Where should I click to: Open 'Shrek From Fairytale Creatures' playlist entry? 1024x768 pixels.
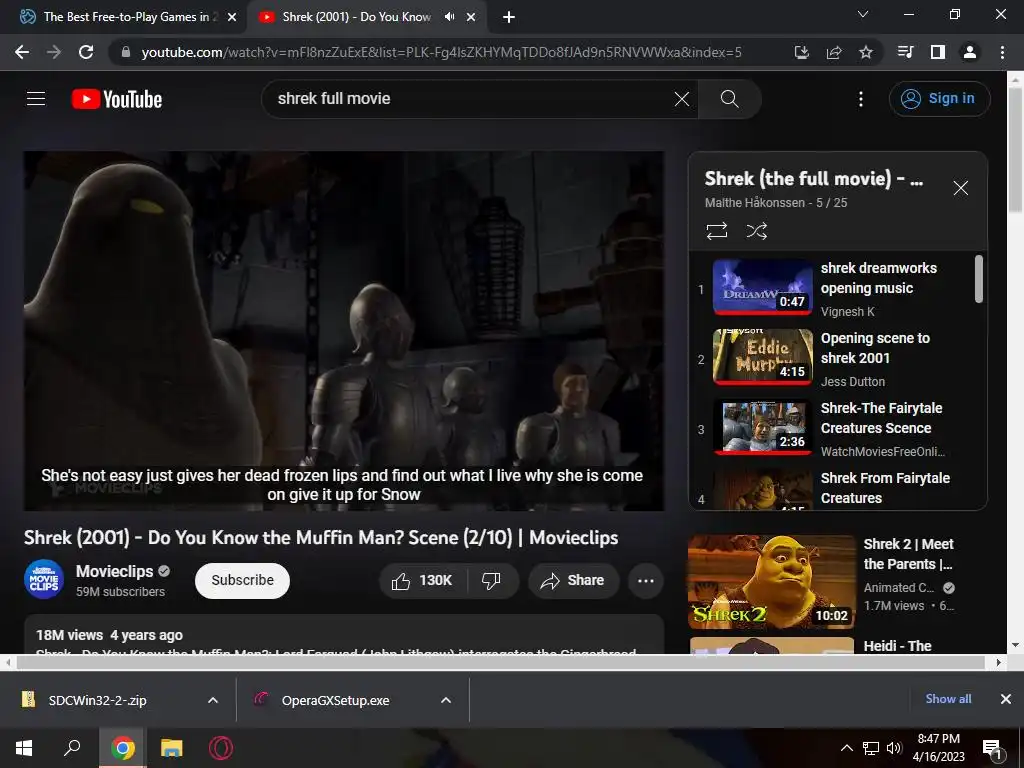click(x=833, y=488)
